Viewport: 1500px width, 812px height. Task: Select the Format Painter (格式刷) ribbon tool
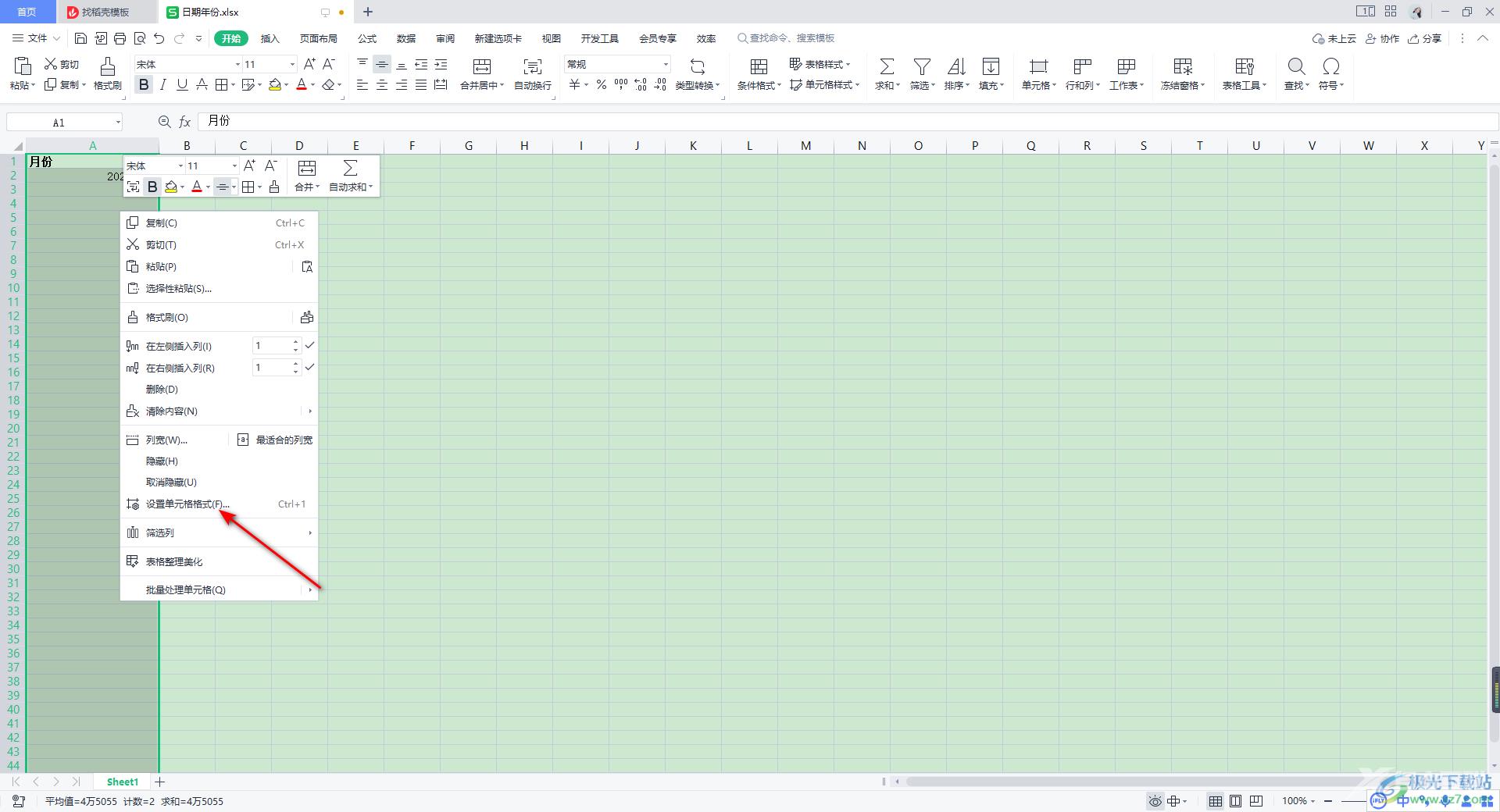pos(107,73)
